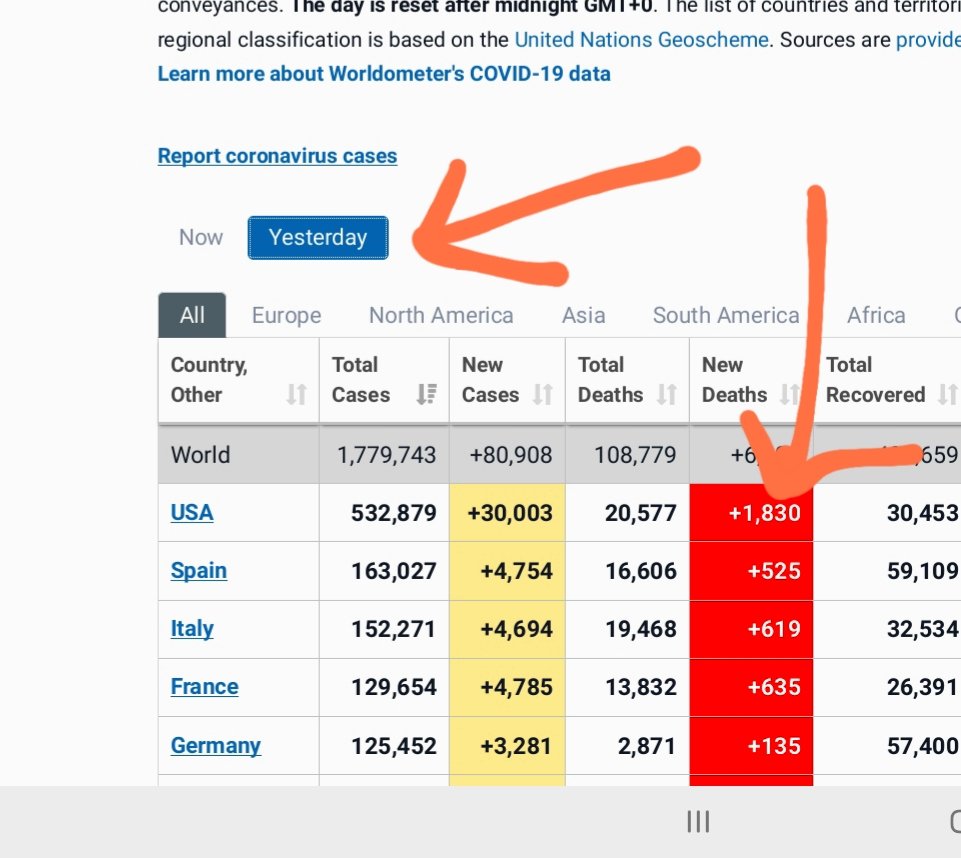Click the Germany country link

point(216,746)
